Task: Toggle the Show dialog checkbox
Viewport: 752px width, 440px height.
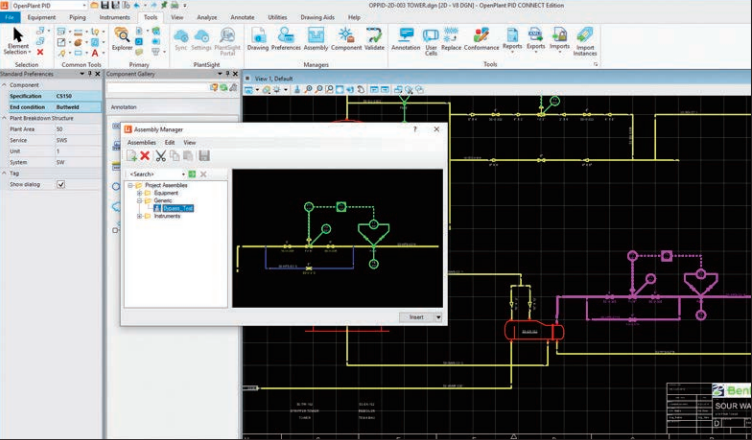Action: pyautogui.click(x=61, y=184)
